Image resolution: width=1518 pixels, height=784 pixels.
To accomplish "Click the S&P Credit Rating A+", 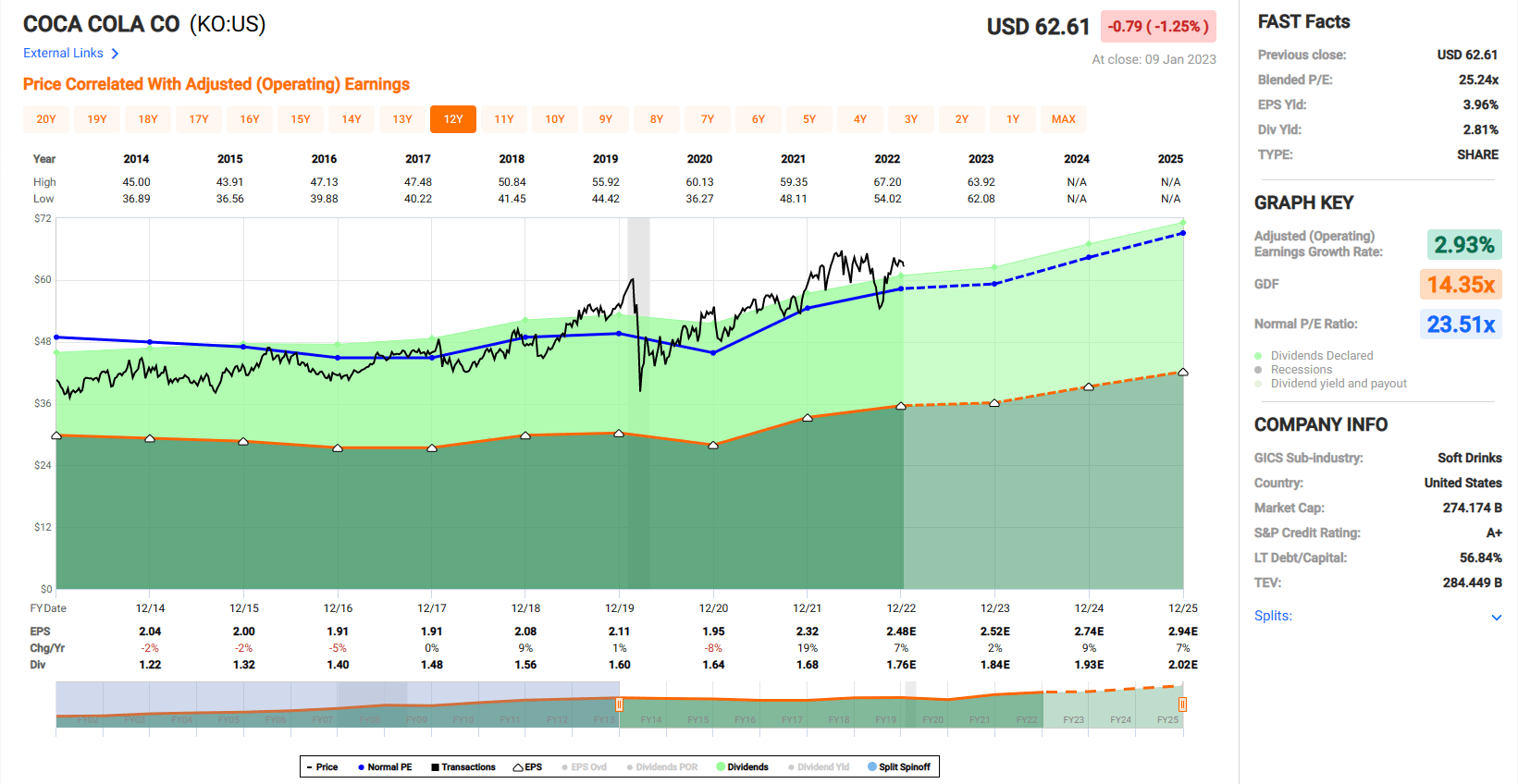I will tap(1494, 533).
